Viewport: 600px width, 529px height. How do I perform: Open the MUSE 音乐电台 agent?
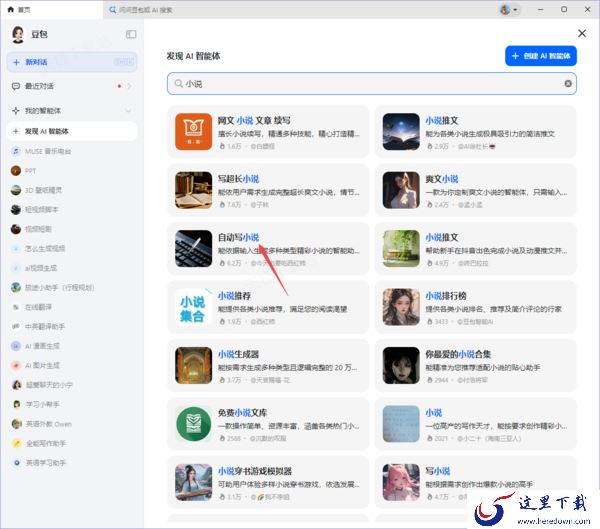tap(72, 151)
